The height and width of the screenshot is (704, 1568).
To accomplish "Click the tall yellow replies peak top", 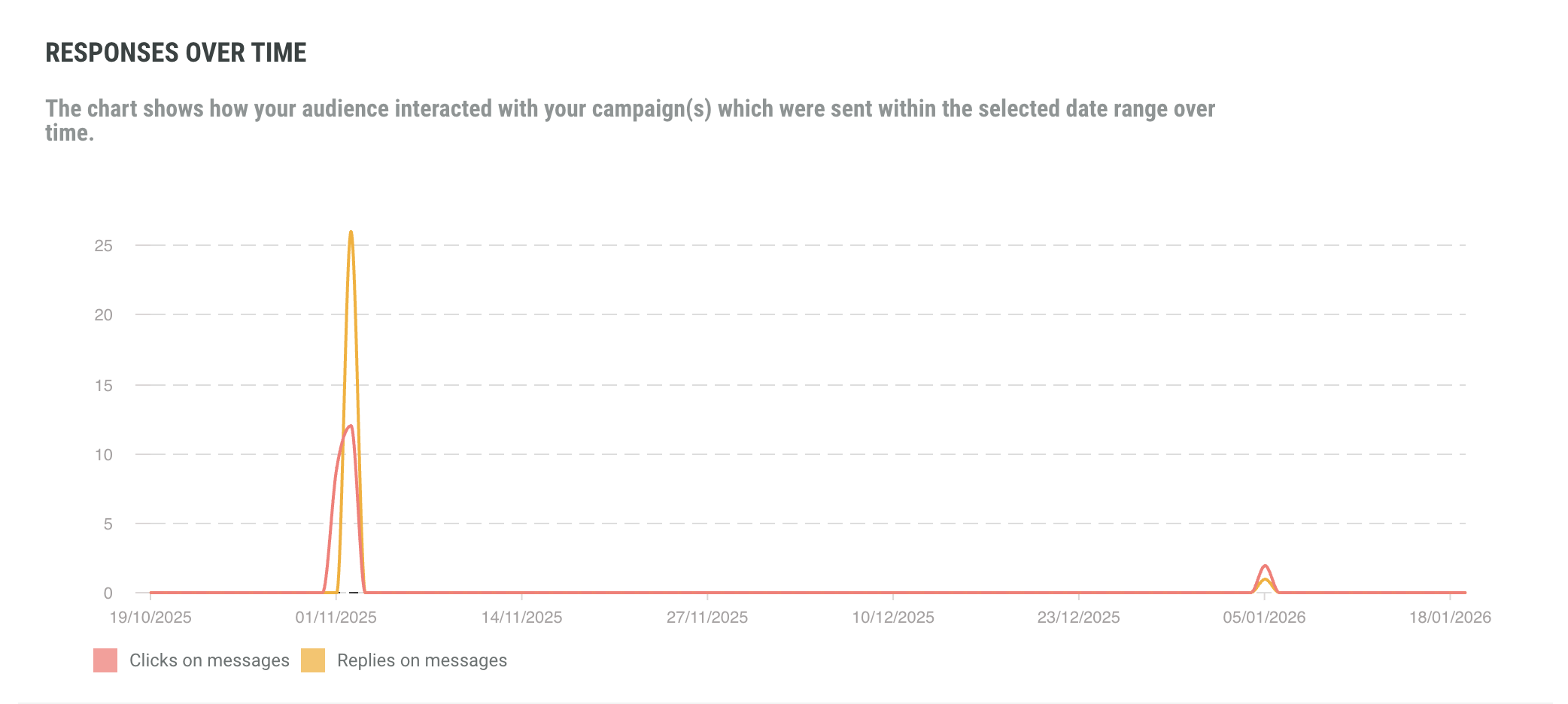I will tap(351, 232).
